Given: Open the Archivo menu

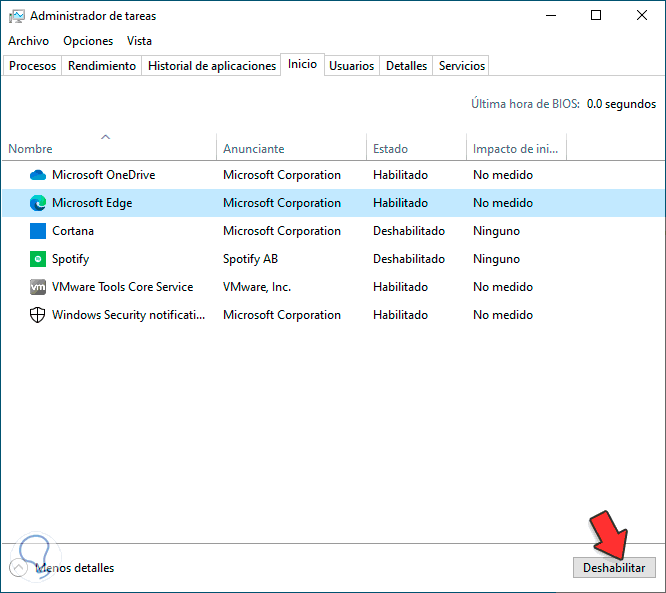Looking at the screenshot, I should tap(28, 41).
